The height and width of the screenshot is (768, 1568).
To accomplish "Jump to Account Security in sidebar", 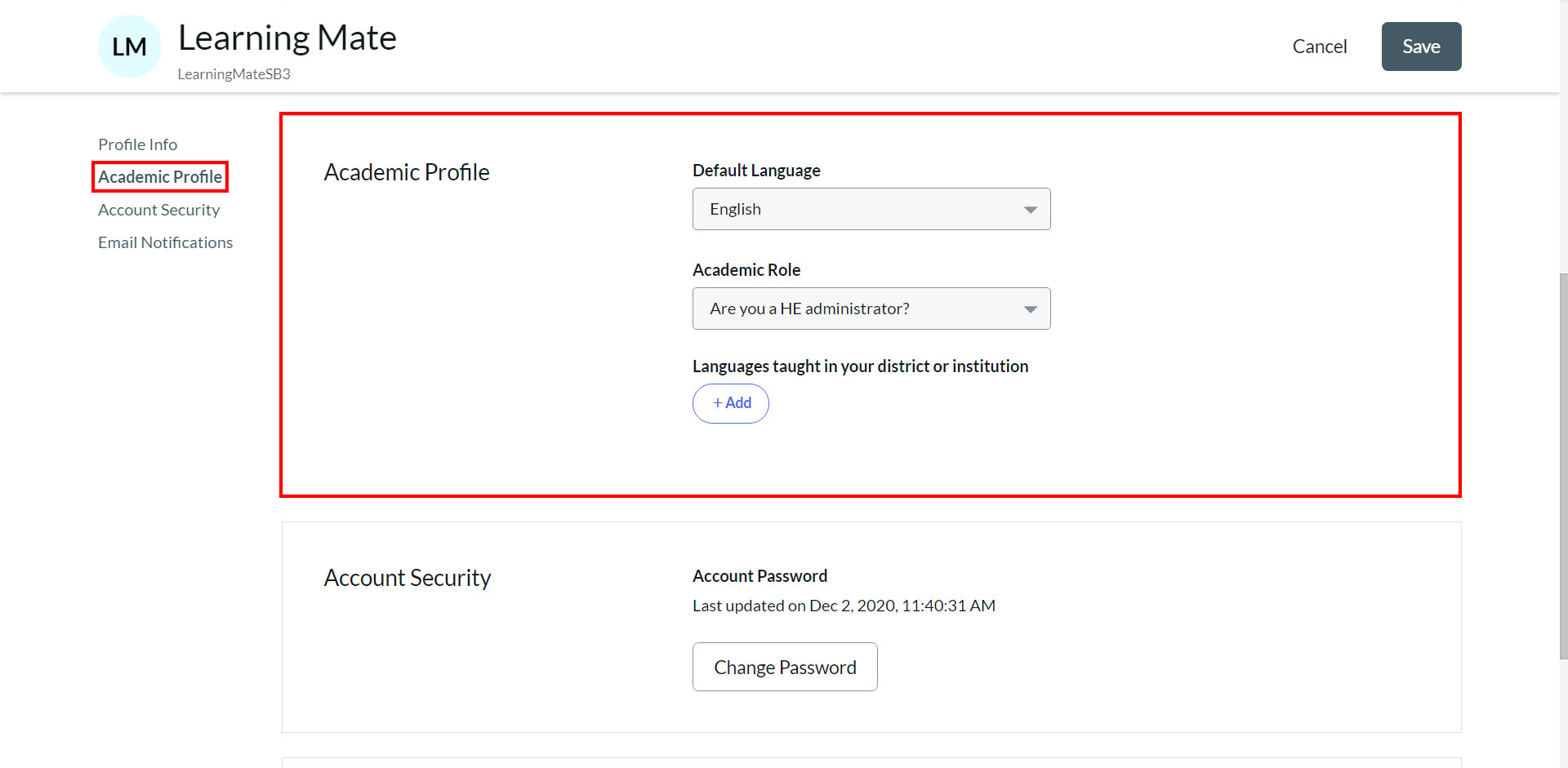I will pyautogui.click(x=158, y=210).
